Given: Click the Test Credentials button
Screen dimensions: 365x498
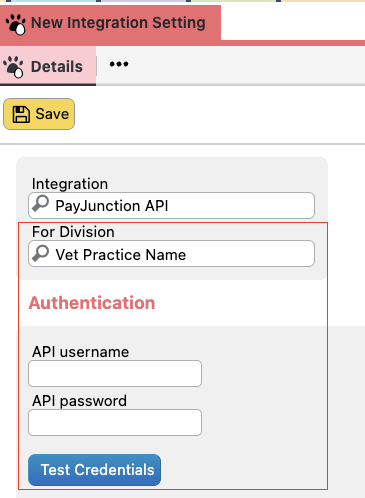Looking at the screenshot, I should click(x=95, y=470).
